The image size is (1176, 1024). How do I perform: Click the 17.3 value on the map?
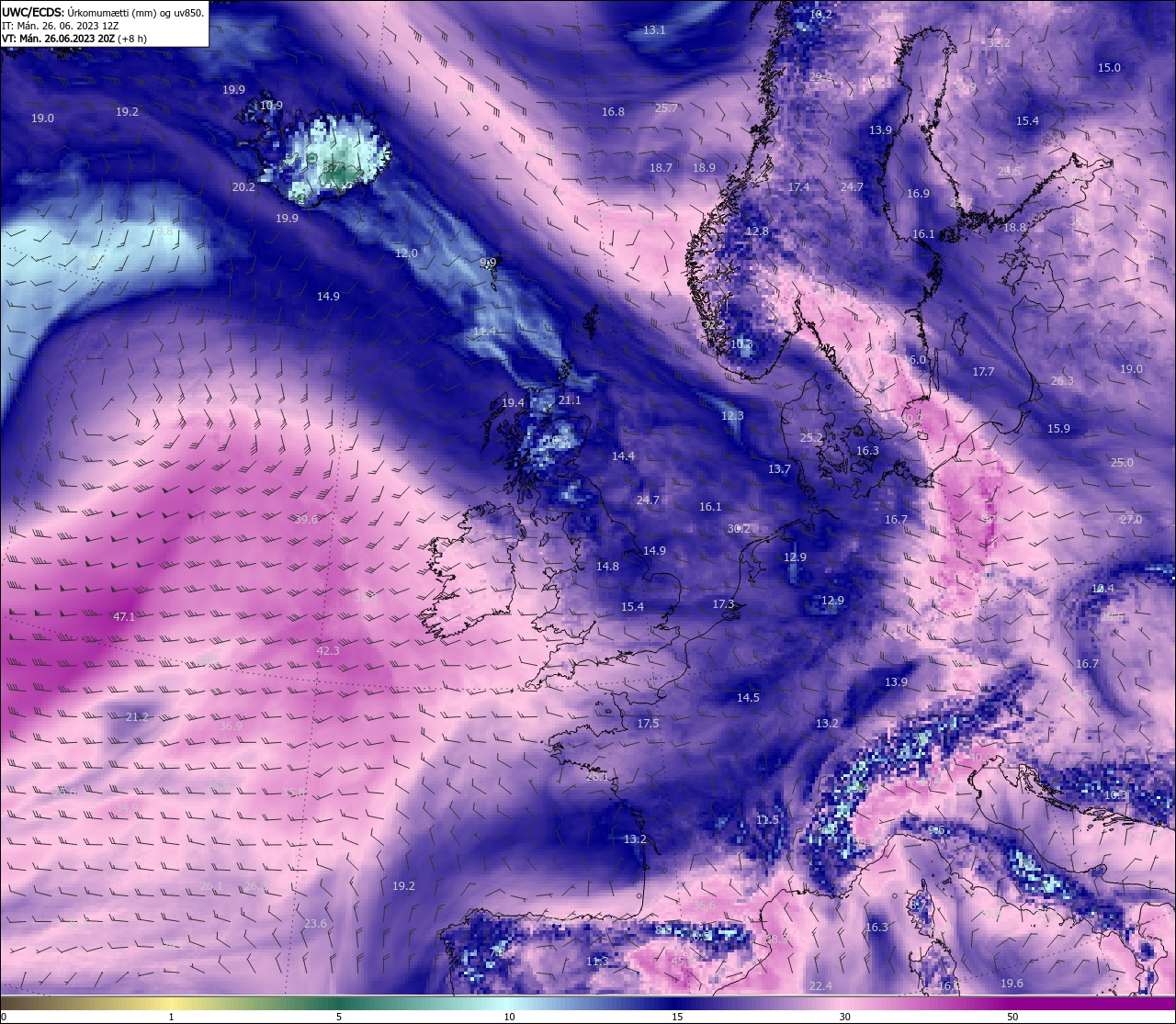point(723,604)
